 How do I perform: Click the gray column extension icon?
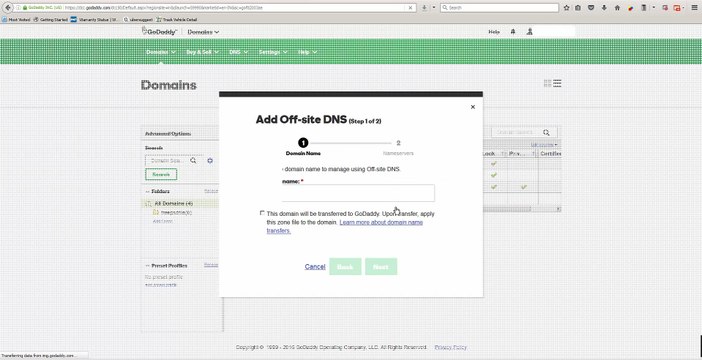coord(644,8)
